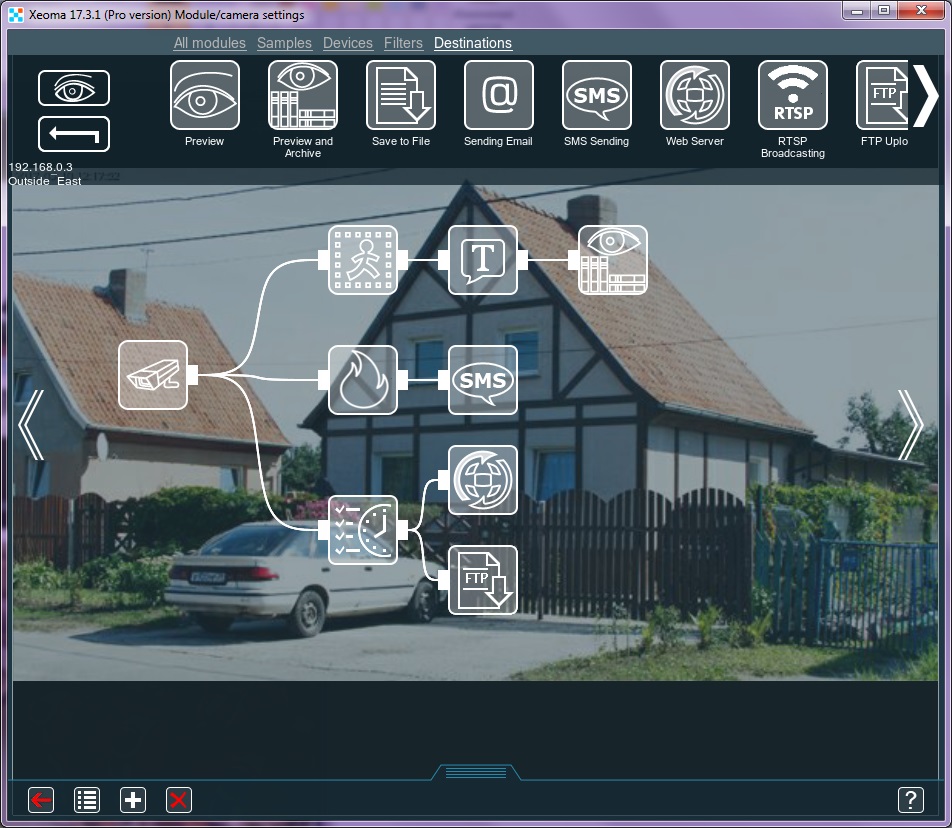
Task: Open the camera source node in chain
Action: 153,375
